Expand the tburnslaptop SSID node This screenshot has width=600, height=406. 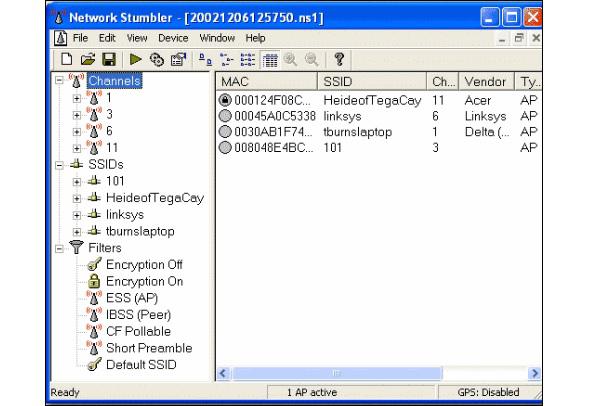[77, 232]
